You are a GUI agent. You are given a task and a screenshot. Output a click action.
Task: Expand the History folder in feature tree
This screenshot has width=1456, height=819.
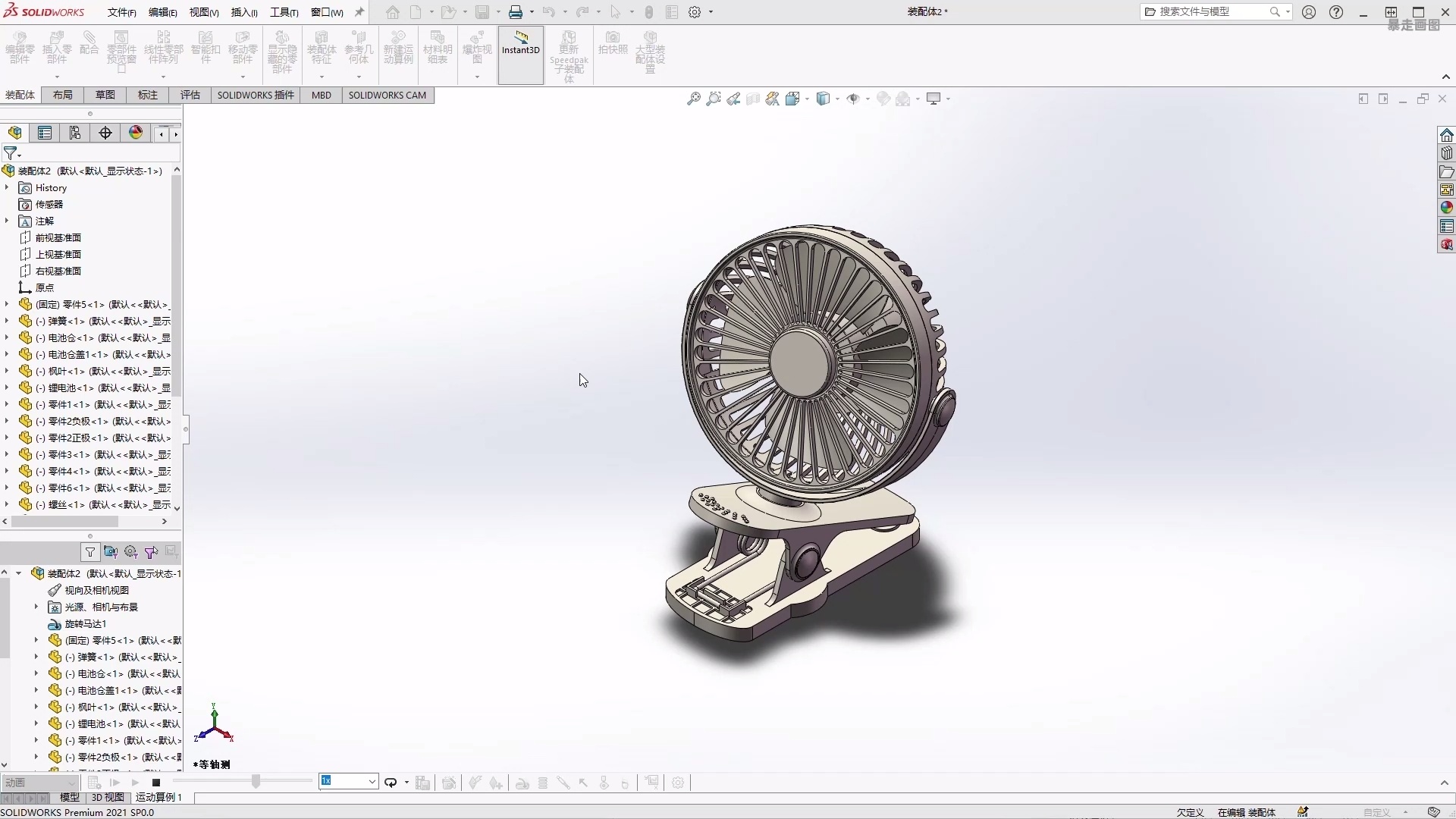pos(7,187)
